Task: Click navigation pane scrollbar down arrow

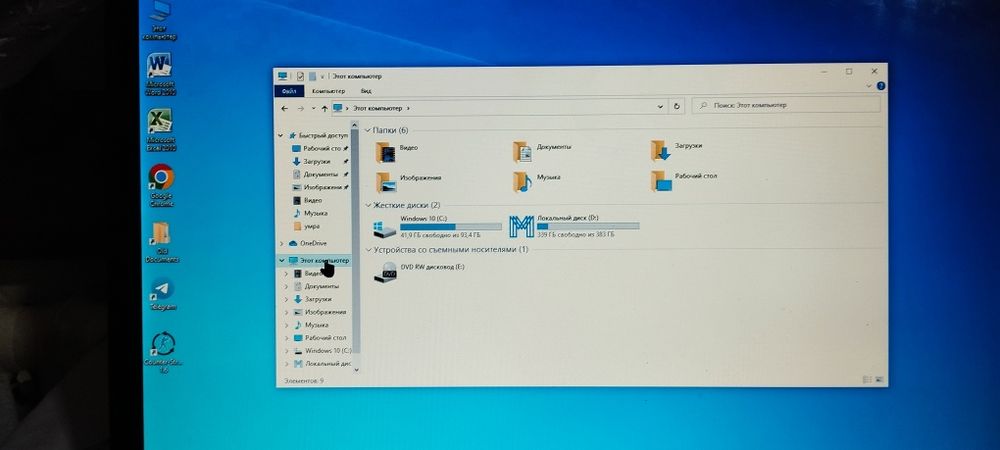Action: (x=356, y=369)
